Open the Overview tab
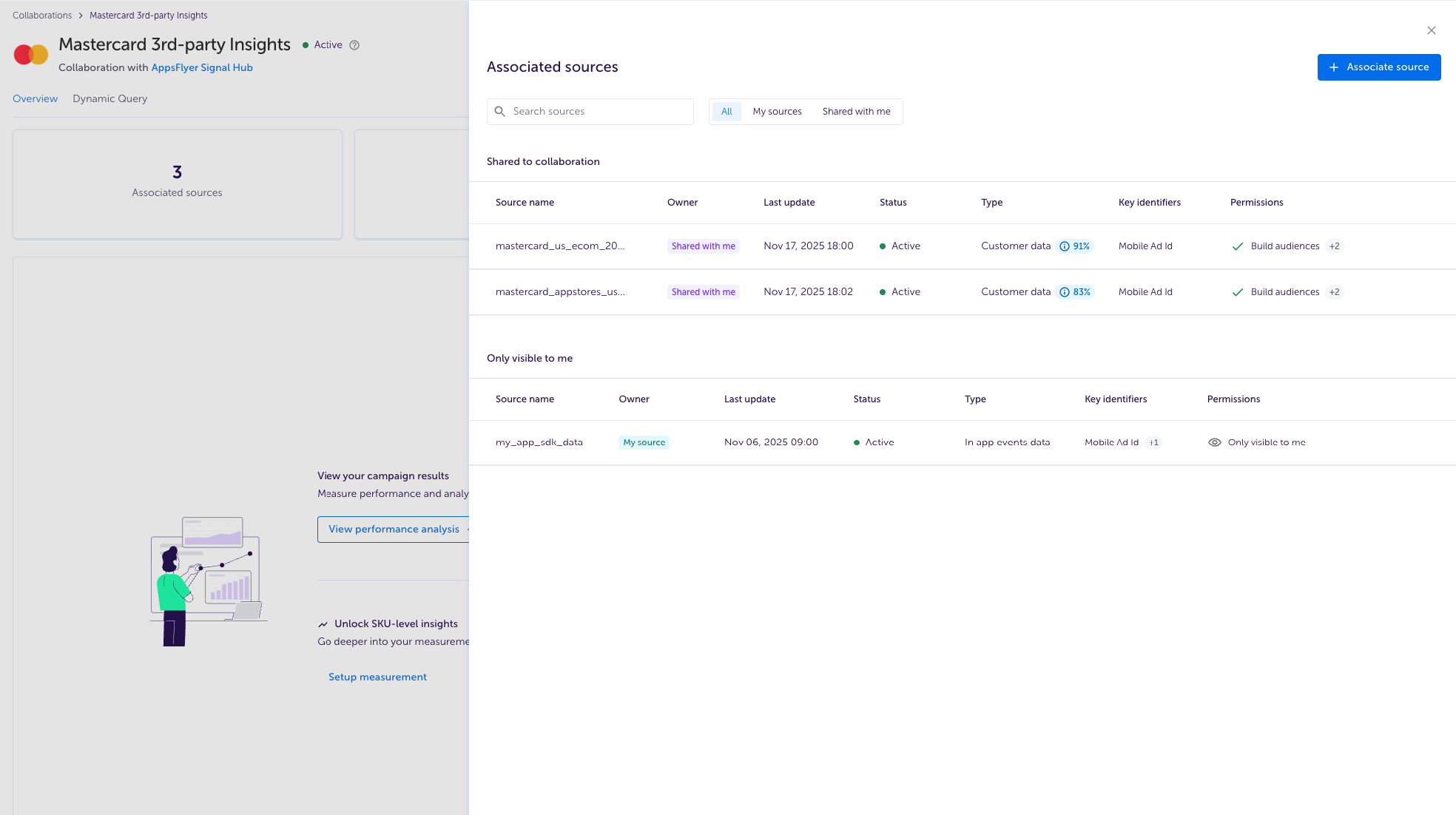 pyautogui.click(x=35, y=98)
